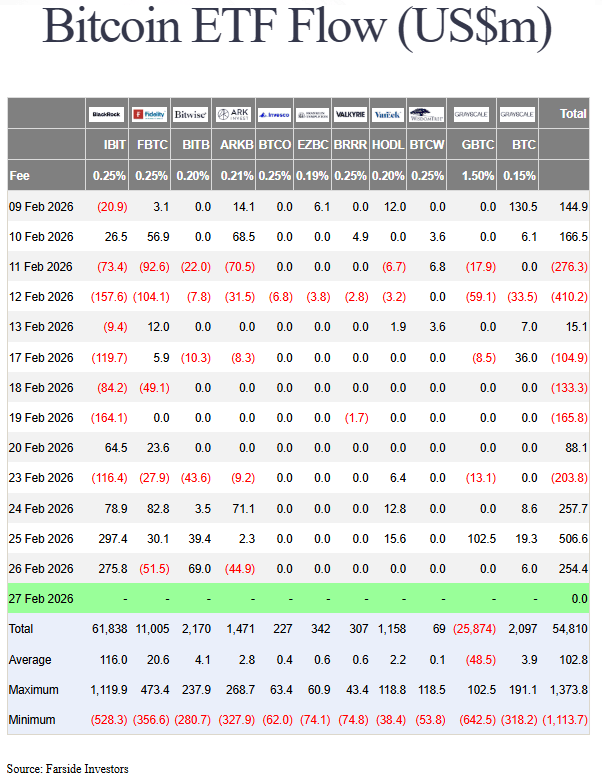Click the (410.2) total on 12 Feb
This screenshot has width=602, height=776.
569,296
